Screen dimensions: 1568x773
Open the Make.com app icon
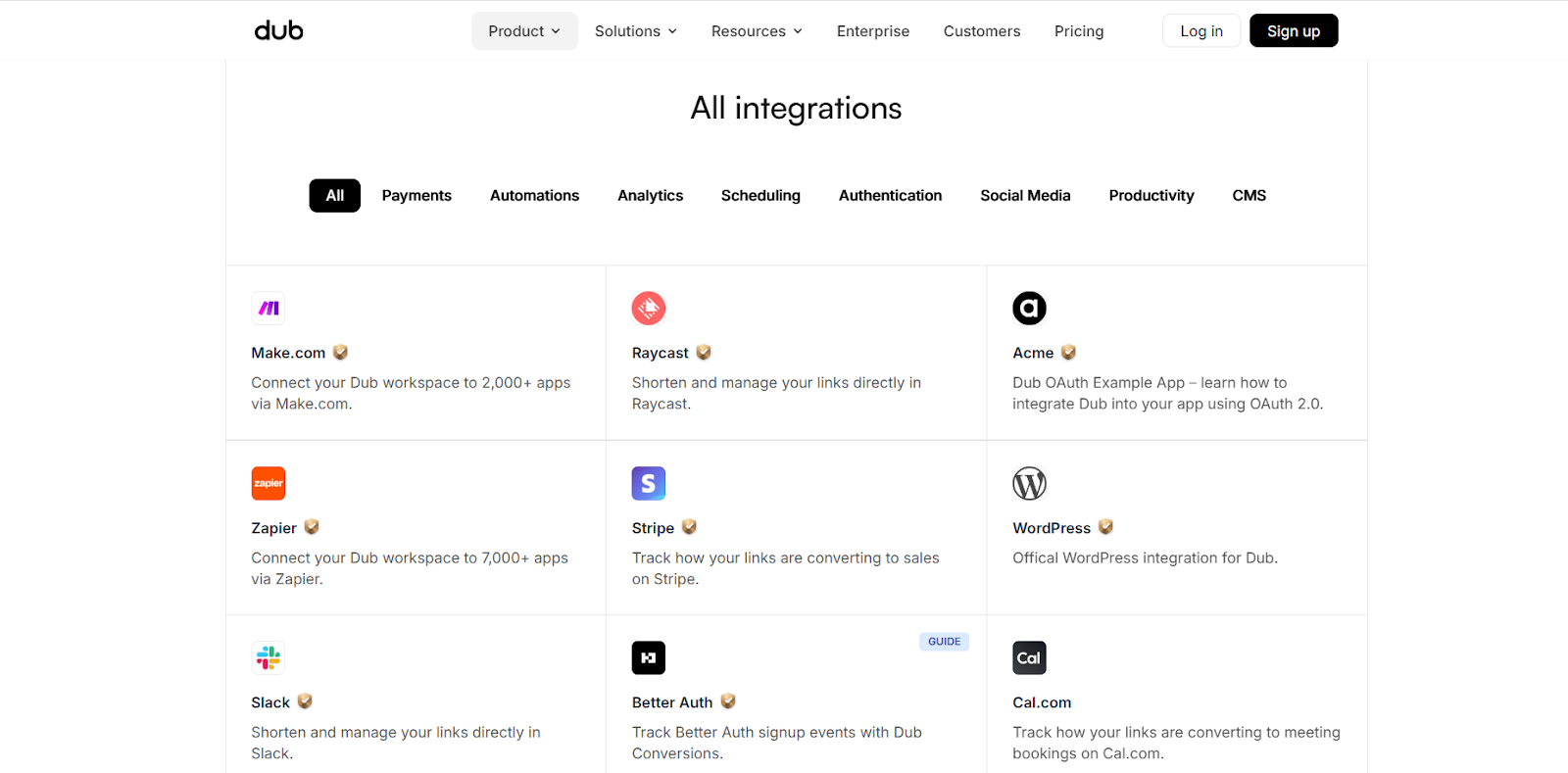click(x=269, y=309)
